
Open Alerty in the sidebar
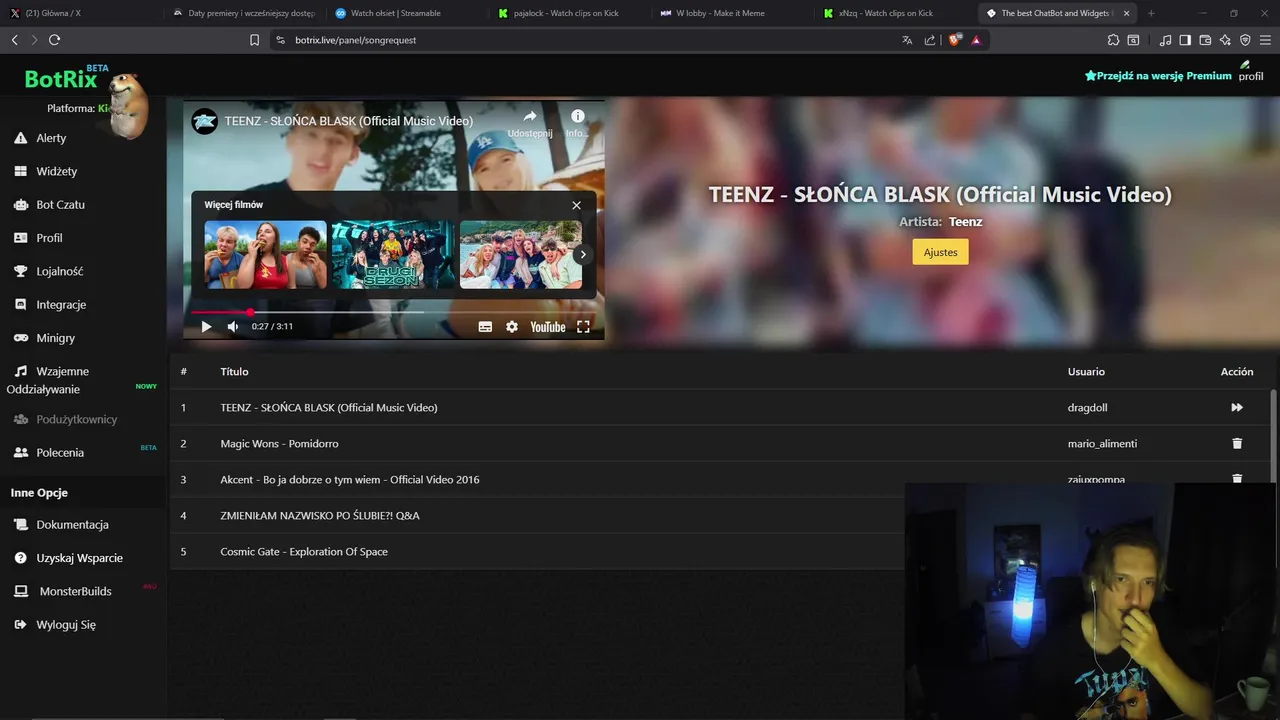tap(51, 138)
